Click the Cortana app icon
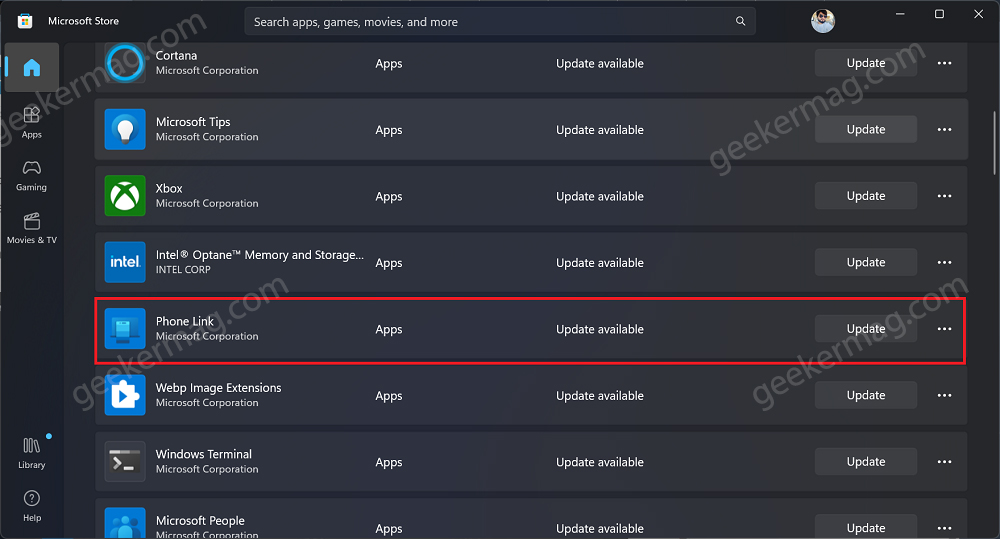The image size is (1000, 539). click(125, 63)
